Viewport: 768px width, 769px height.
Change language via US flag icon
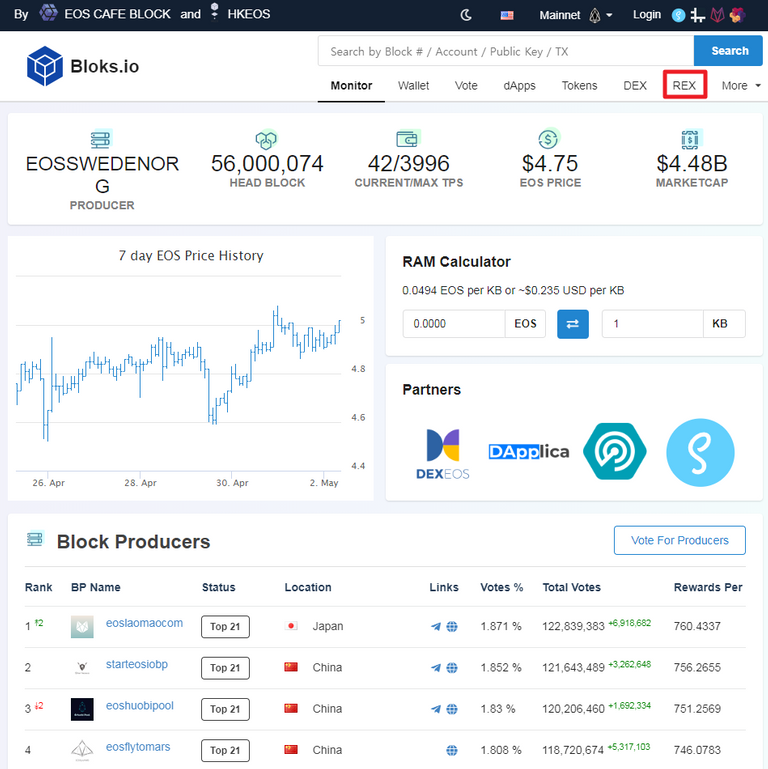click(x=507, y=15)
